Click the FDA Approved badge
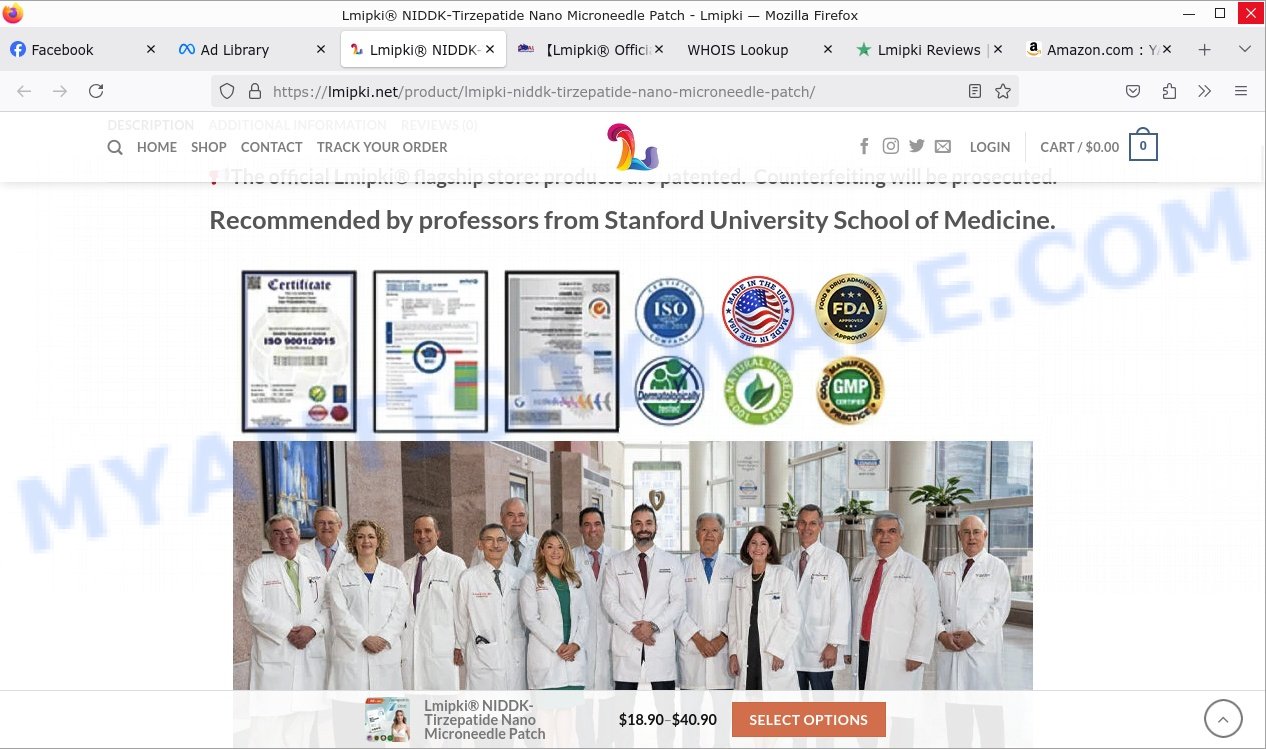Image resolution: width=1266 pixels, height=749 pixels. coord(851,310)
